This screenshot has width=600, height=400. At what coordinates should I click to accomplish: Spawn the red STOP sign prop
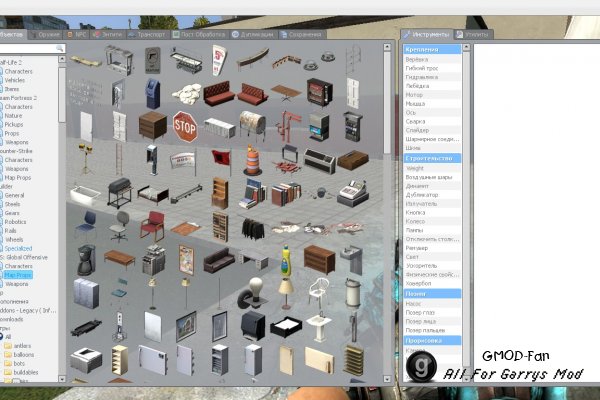coord(185,127)
